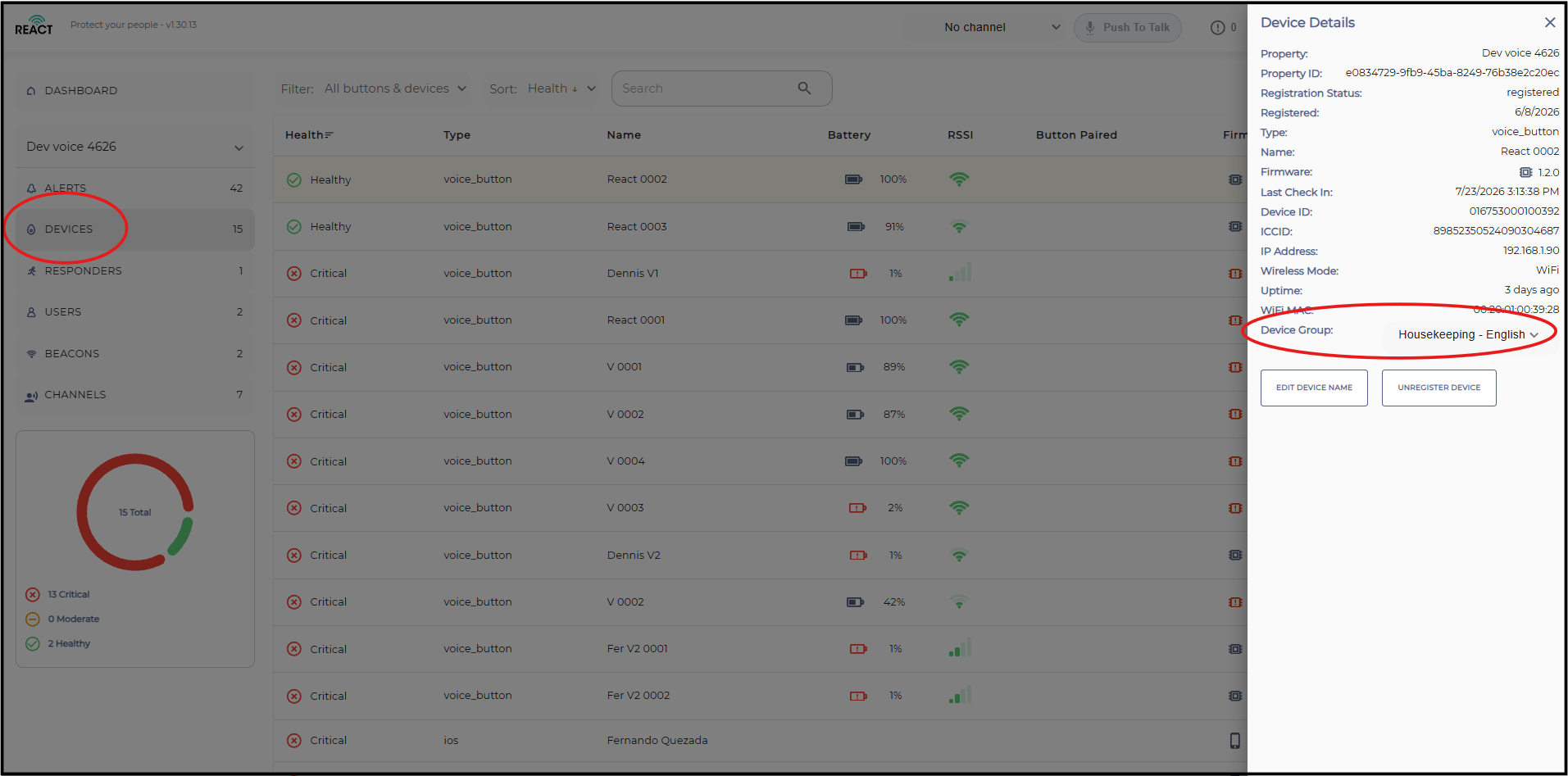Click the healthy checkmark icon for React 0003
Screen dimensions: 1568x776
pos(294,227)
